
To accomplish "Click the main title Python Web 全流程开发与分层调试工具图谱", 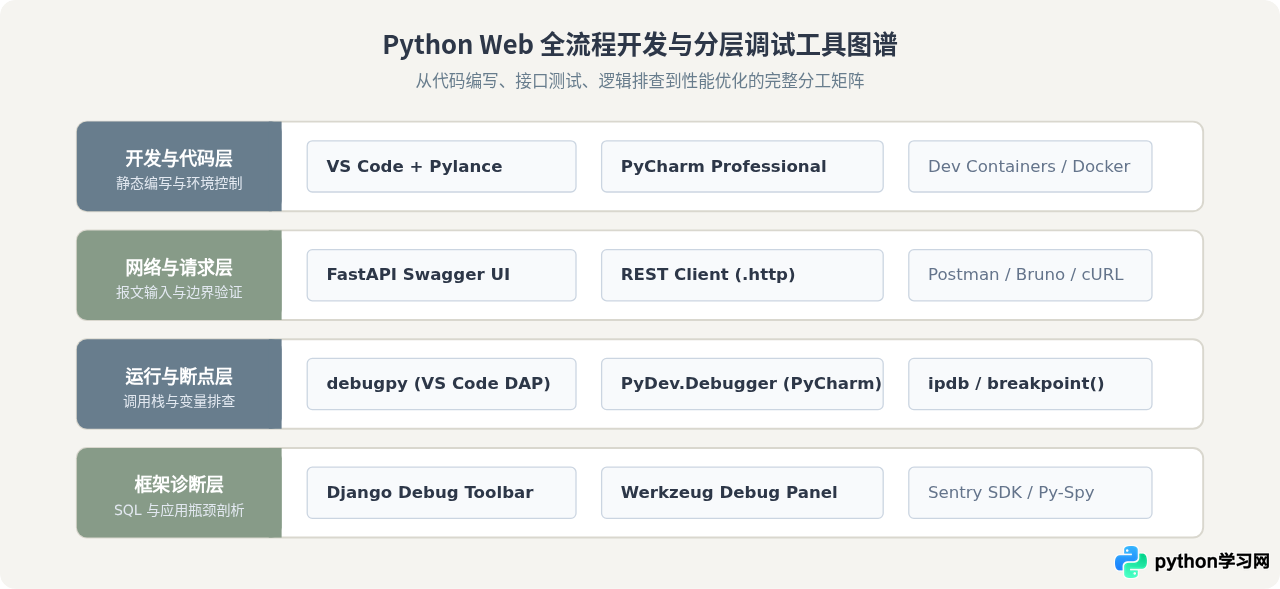I will 640,45.
